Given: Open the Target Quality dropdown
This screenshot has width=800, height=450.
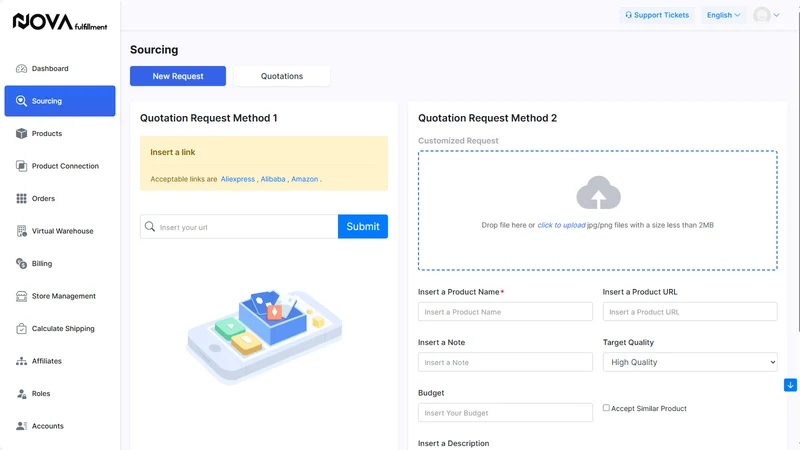Looking at the screenshot, I should pos(690,362).
